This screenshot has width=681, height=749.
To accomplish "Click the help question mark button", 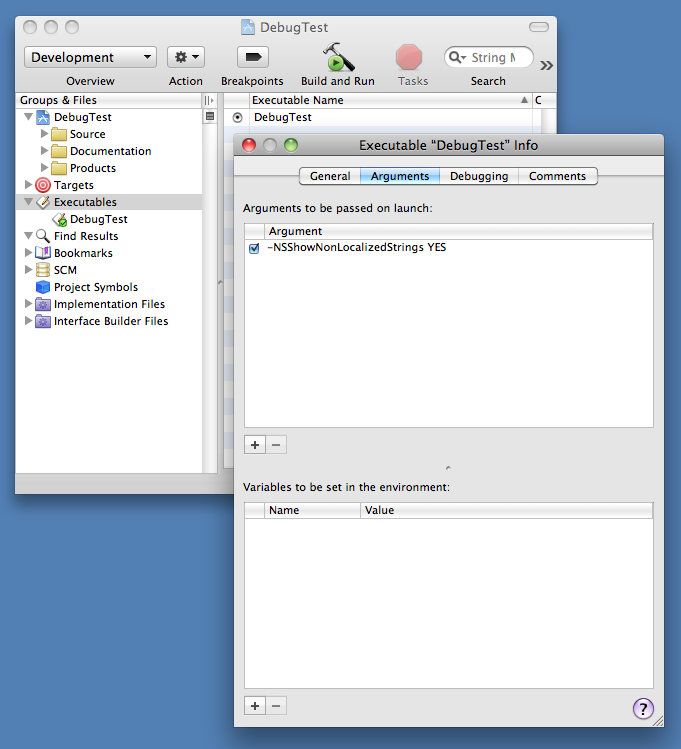I will (x=643, y=708).
